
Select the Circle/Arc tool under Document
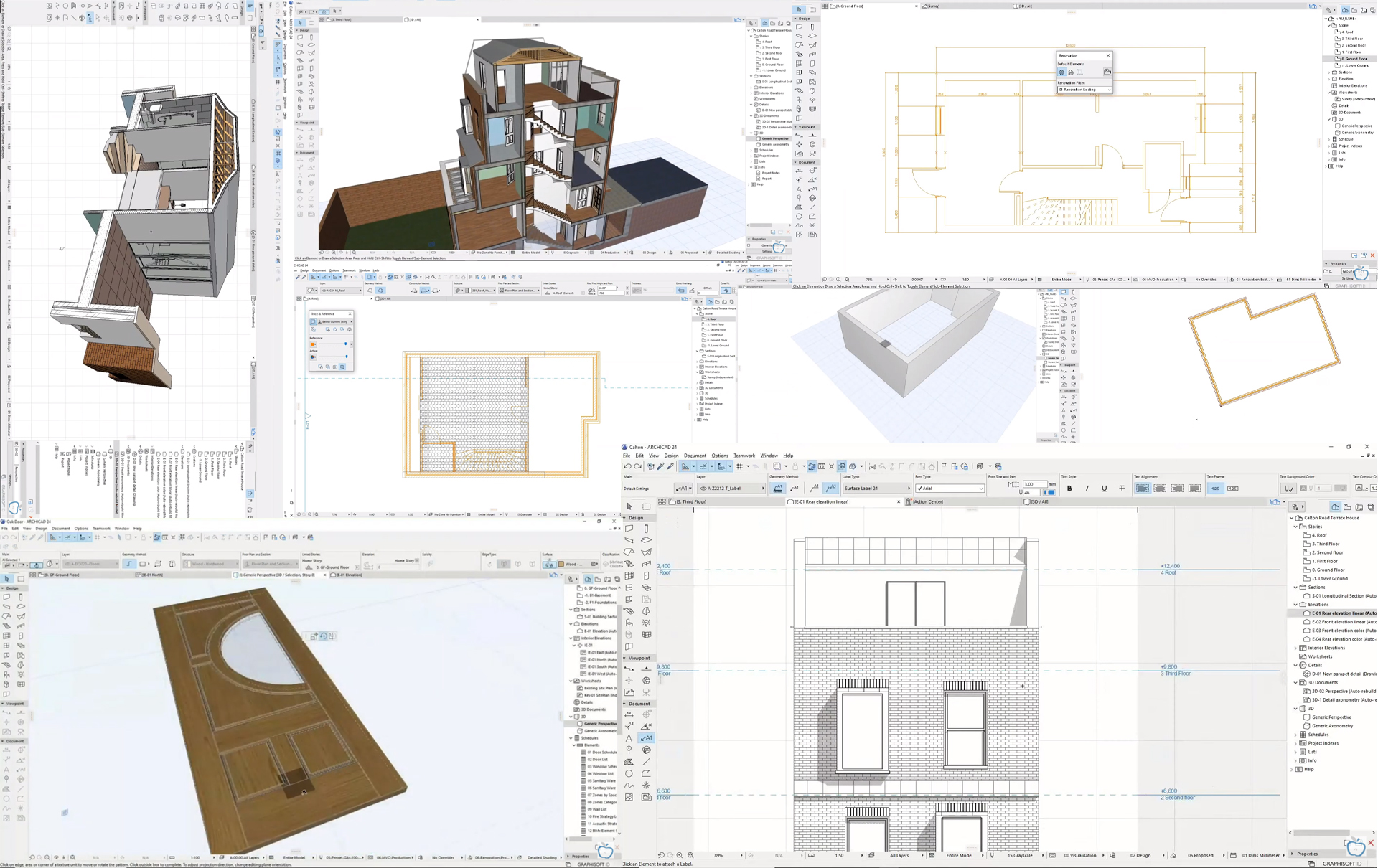[629, 773]
